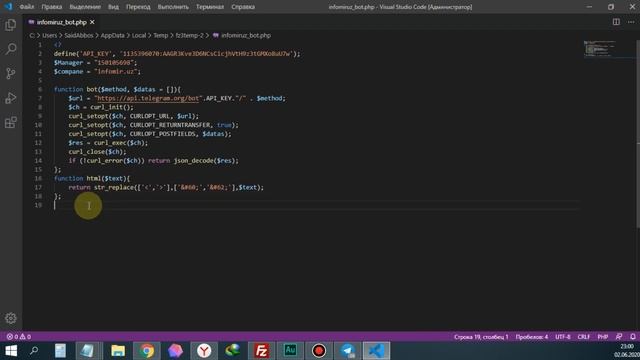Click the errors and warnings status indicator
This screenshot has width=640, height=360.
19,337
